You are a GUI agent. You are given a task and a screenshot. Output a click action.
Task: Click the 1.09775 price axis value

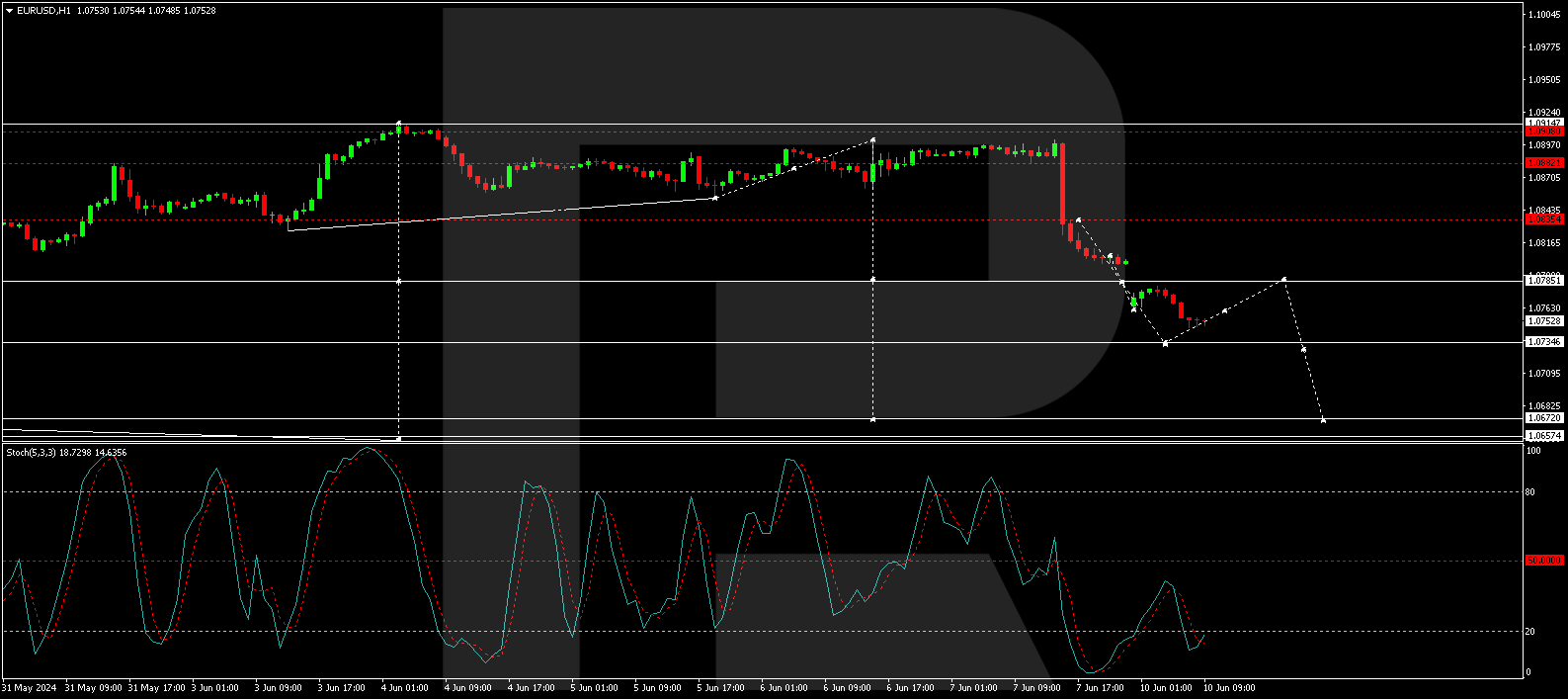[x=1544, y=47]
